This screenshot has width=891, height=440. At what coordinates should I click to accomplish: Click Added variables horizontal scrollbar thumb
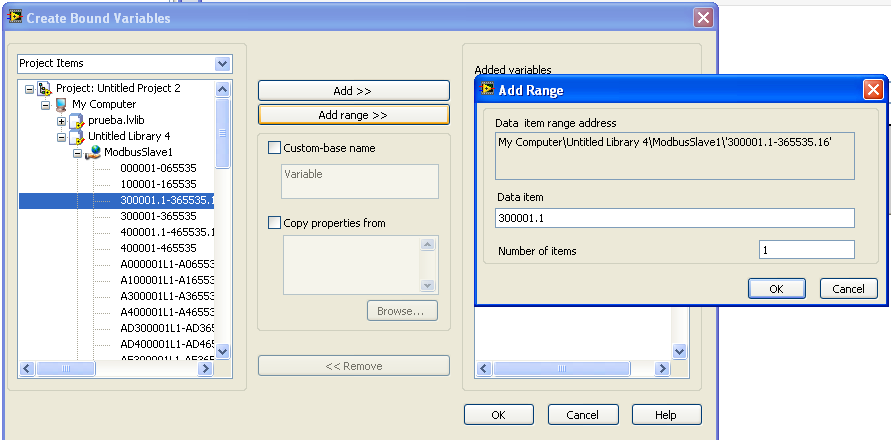(x=561, y=369)
